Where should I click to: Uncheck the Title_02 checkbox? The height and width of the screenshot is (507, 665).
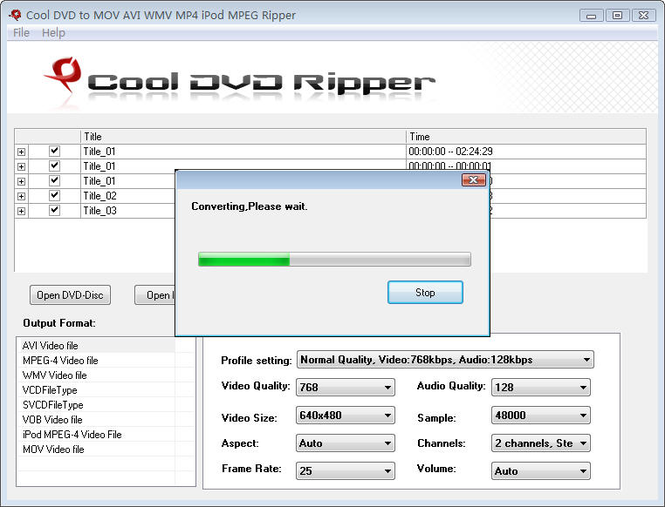coord(54,196)
